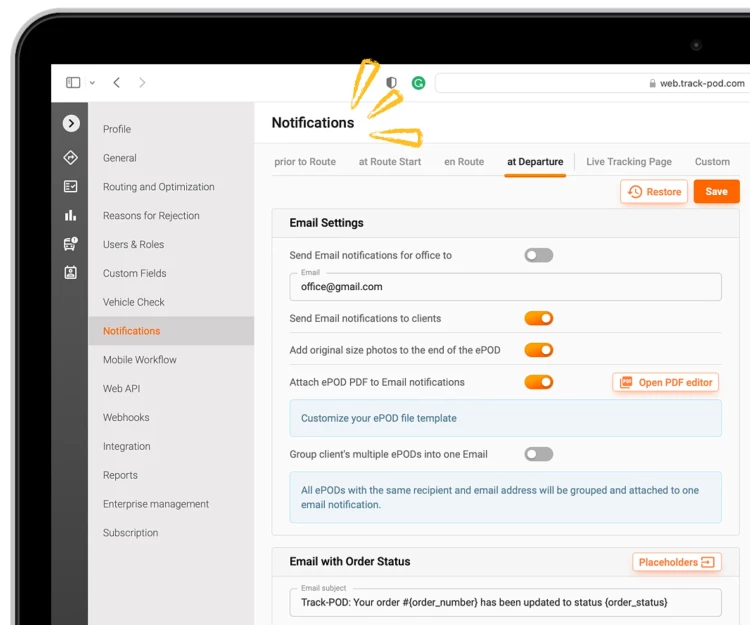Open Users & Roles settings
The height and width of the screenshot is (625, 750).
(x=133, y=244)
